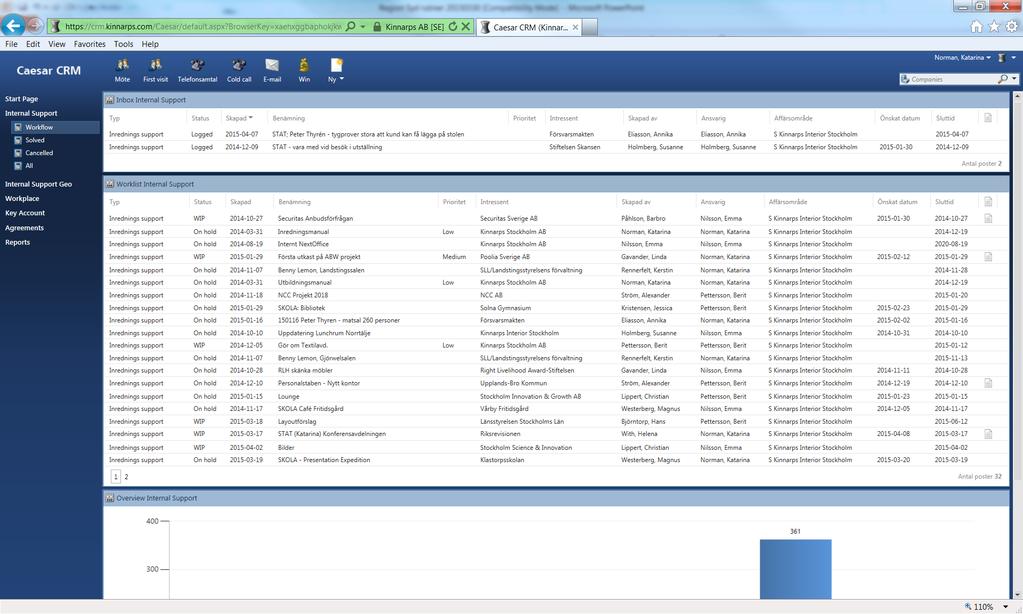
Task: Click the address bar search magnifier
Action: 350,27
